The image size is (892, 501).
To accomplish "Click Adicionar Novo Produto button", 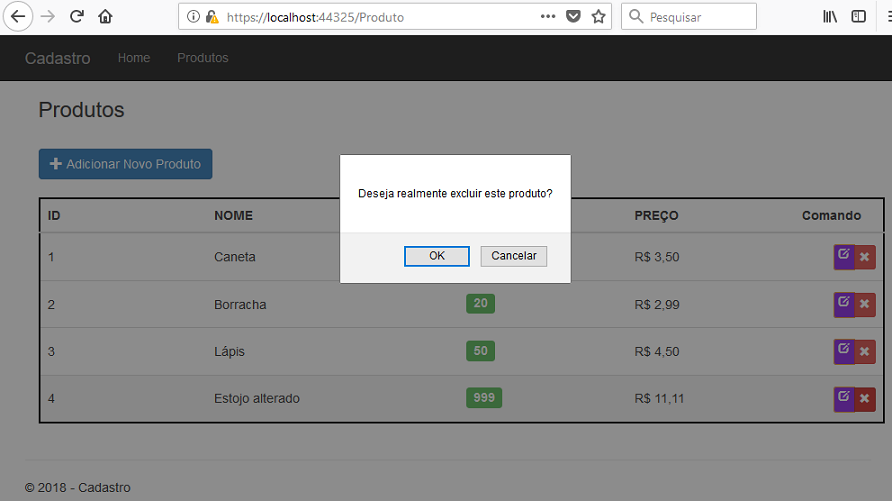I will tap(125, 164).
